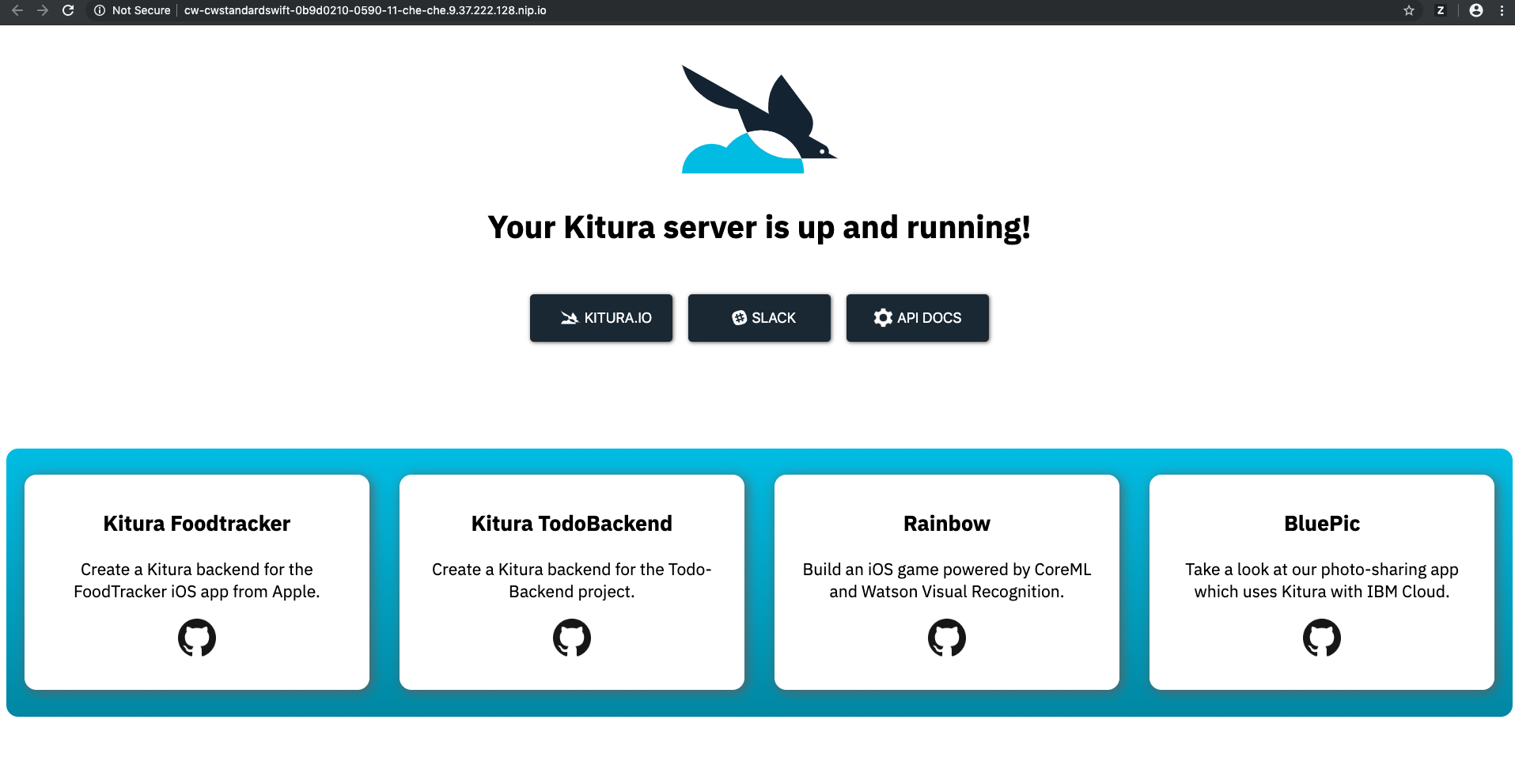Viewport: 1515px width, 784px height.
Task: Open GitHub icon under Rainbow card
Action: (x=947, y=638)
